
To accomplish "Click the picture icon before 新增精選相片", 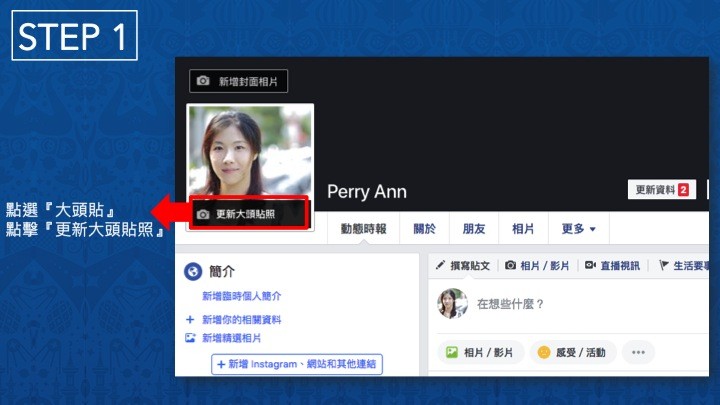I will pyautogui.click(x=190, y=338).
